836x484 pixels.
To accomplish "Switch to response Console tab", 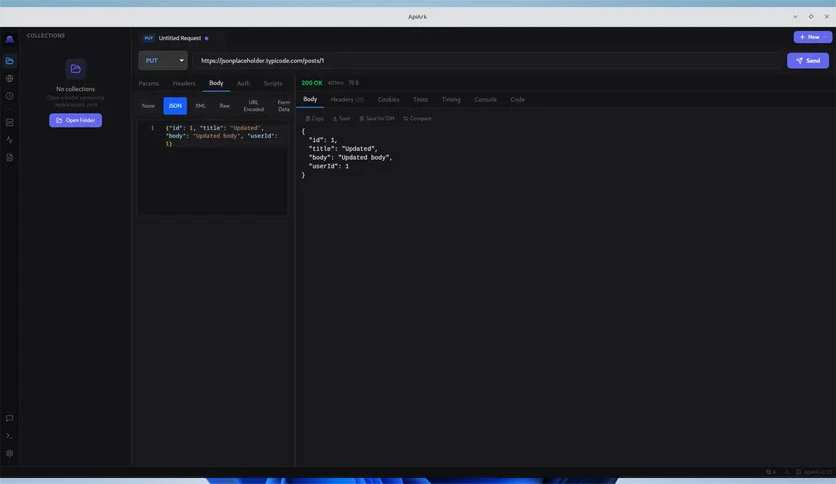I will tap(486, 100).
